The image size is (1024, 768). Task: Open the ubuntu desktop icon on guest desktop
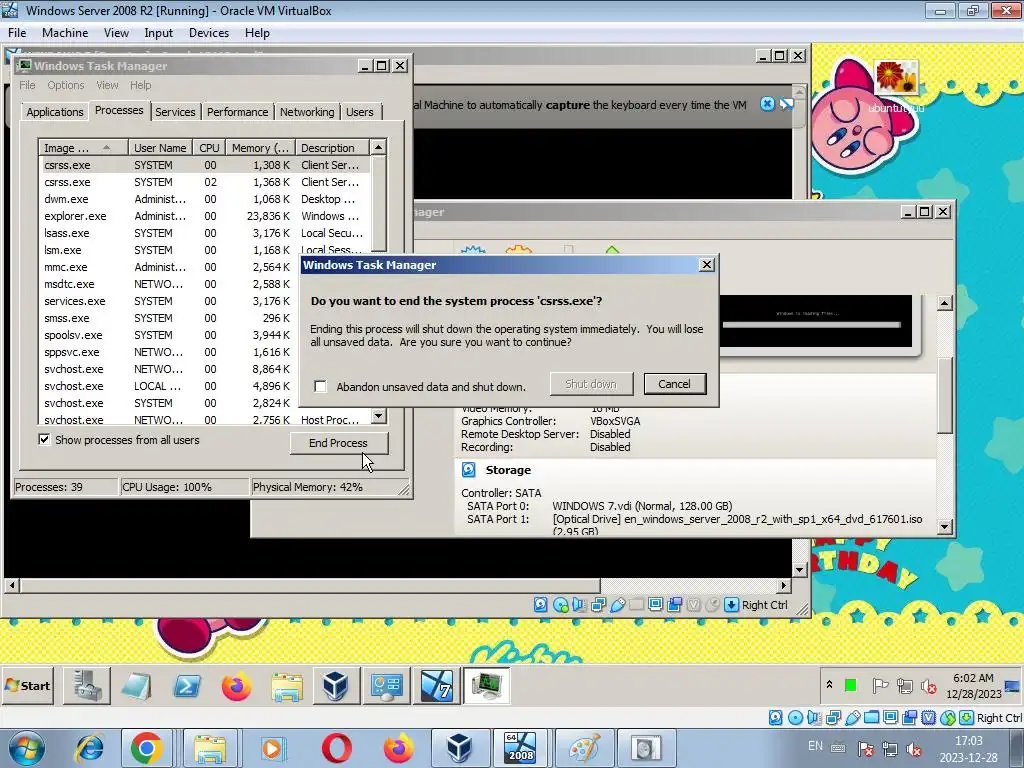tap(897, 86)
